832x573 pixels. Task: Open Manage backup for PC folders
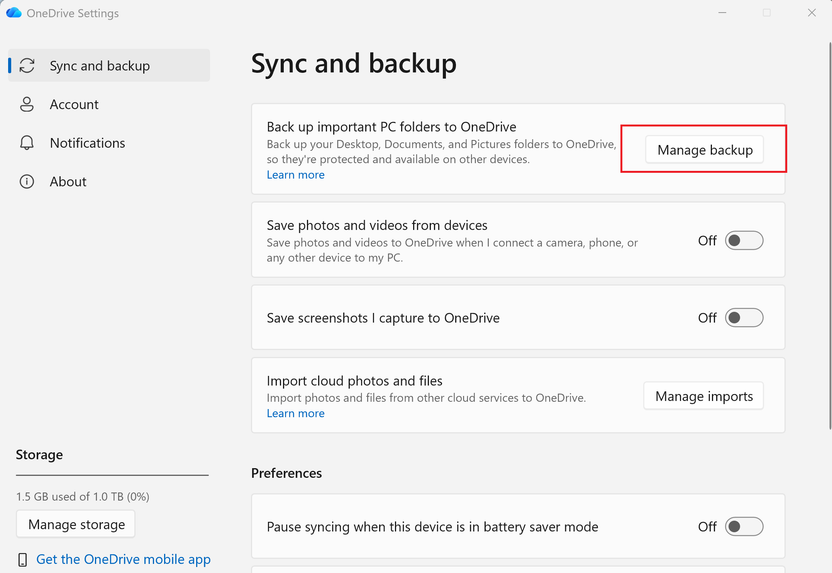click(705, 150)
